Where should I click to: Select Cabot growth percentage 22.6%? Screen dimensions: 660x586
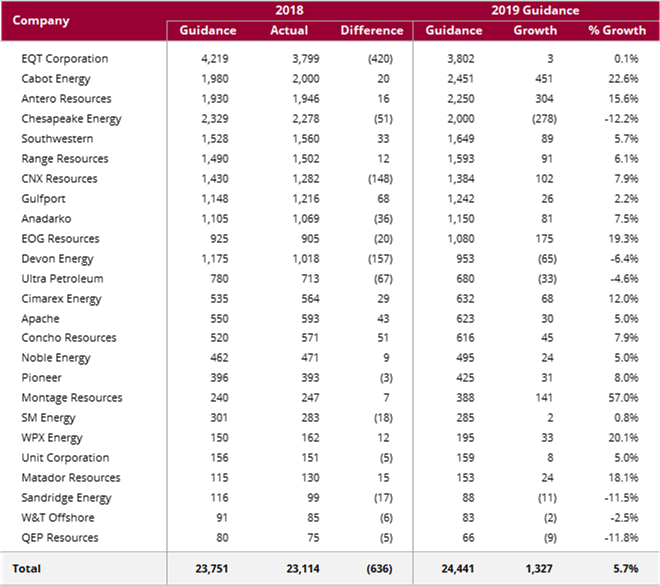click(623, 79)
